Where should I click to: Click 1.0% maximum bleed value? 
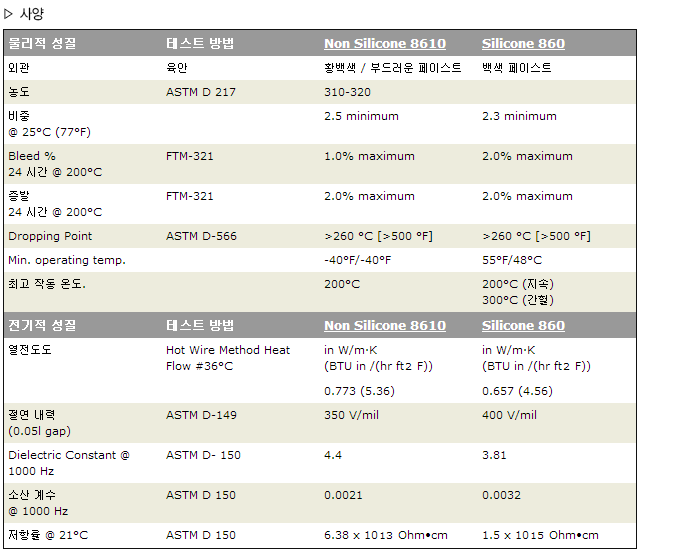(x=369, y=156)
